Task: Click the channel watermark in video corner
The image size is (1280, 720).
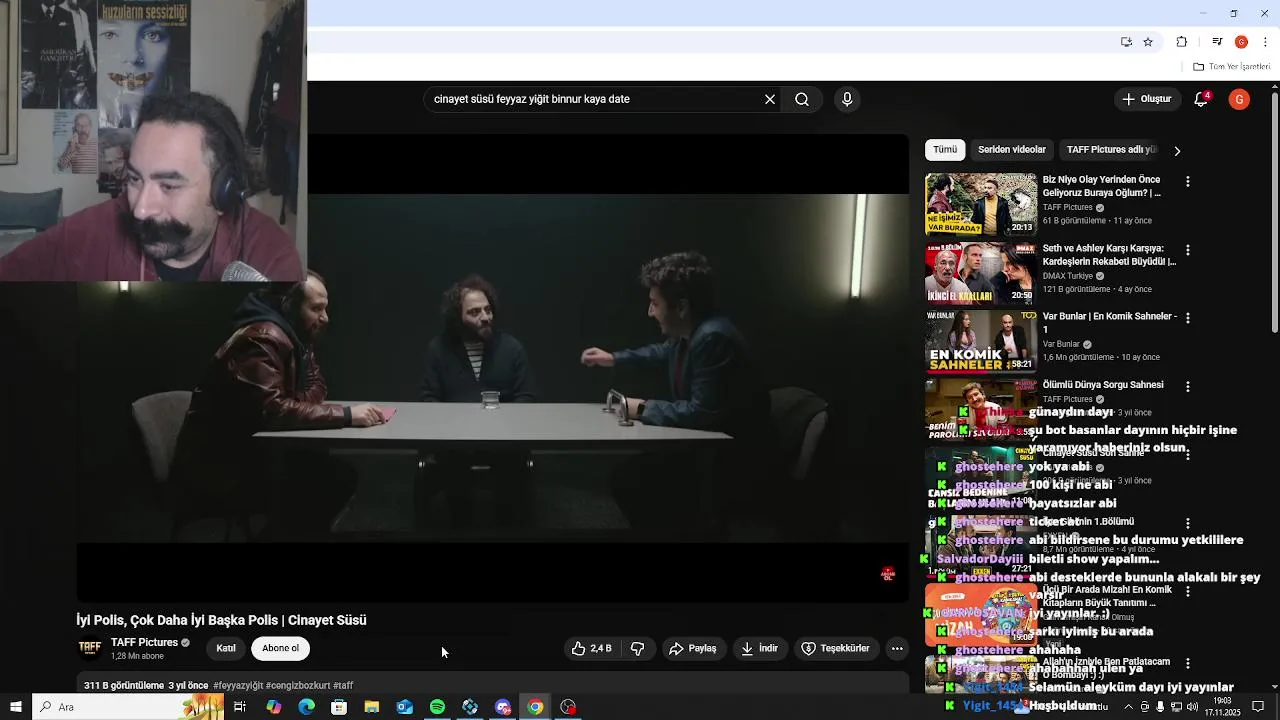Action: pyautogui.click(x=887, y=574)
